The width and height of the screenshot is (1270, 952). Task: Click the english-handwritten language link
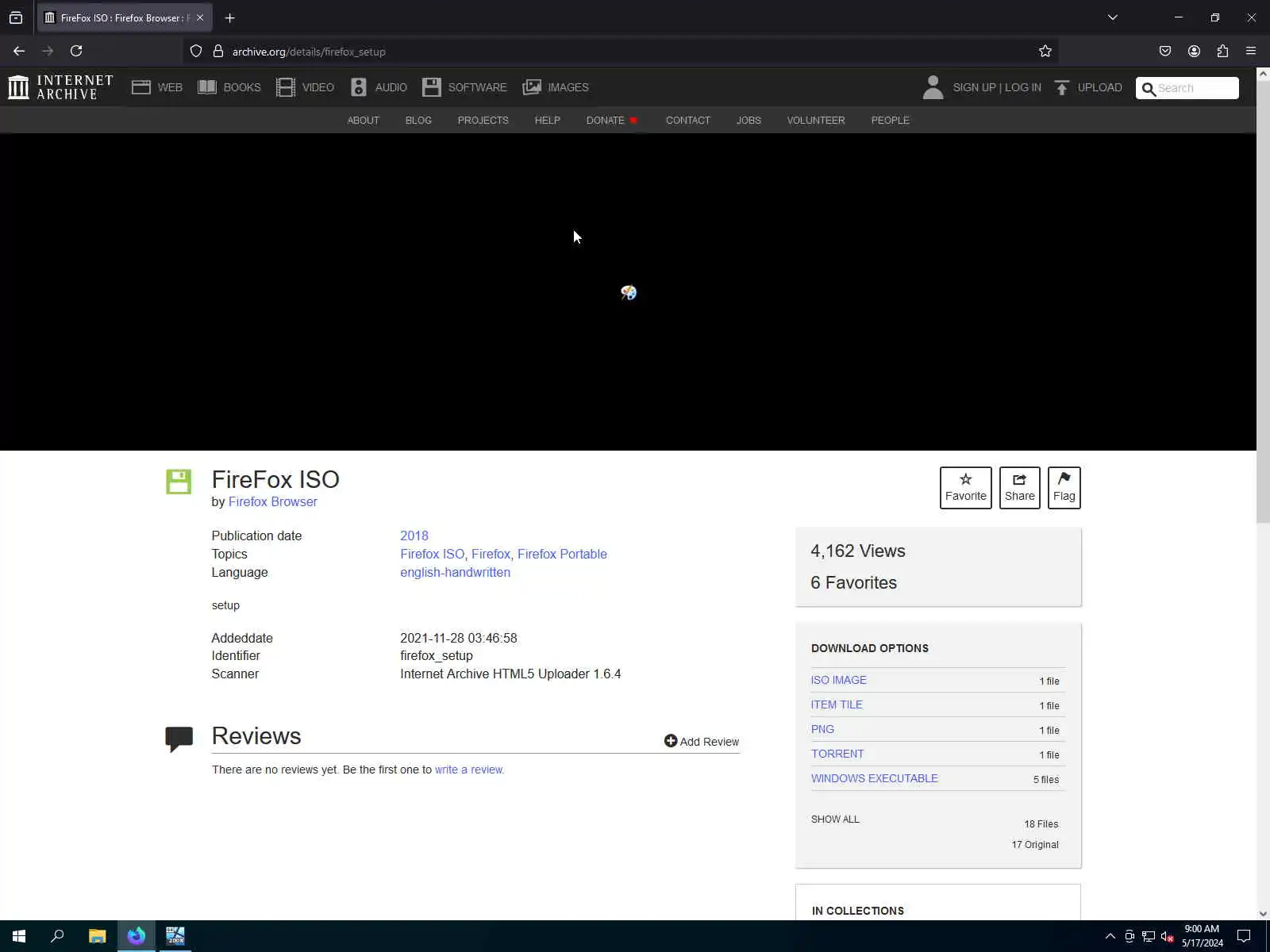click(455, 573)
